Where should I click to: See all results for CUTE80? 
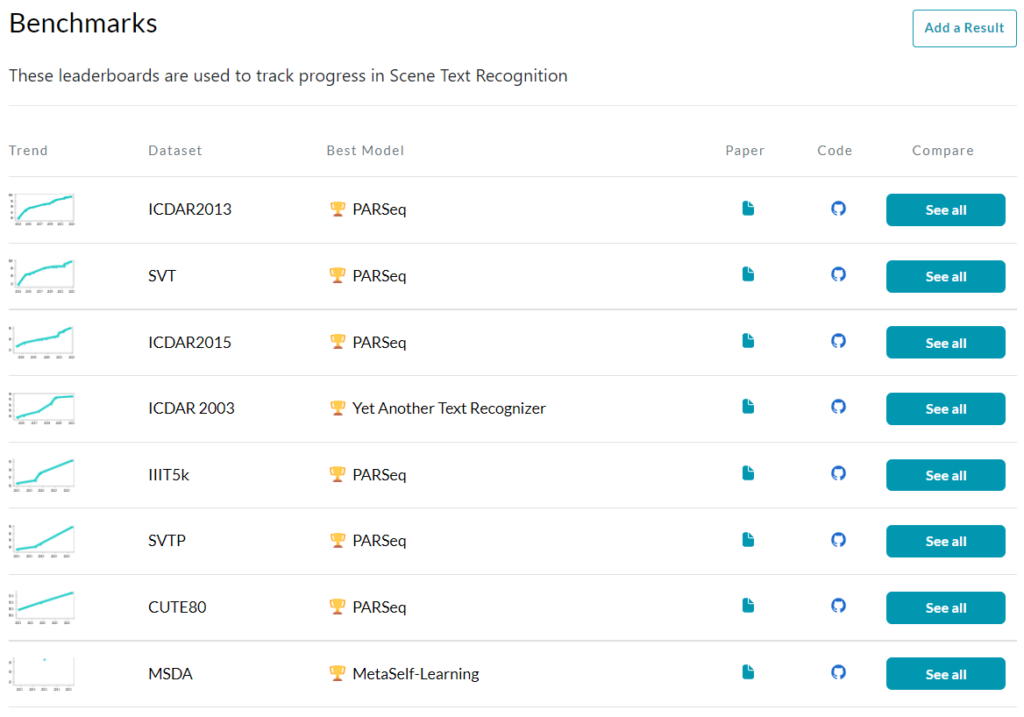coord(945,607)
